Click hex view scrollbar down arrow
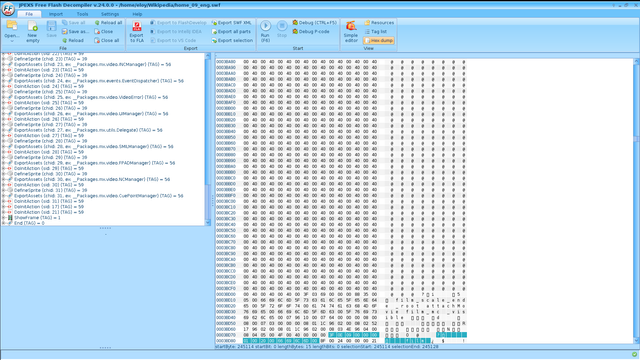This screenshot has width=640, height=360. click(x=637, y=341)
